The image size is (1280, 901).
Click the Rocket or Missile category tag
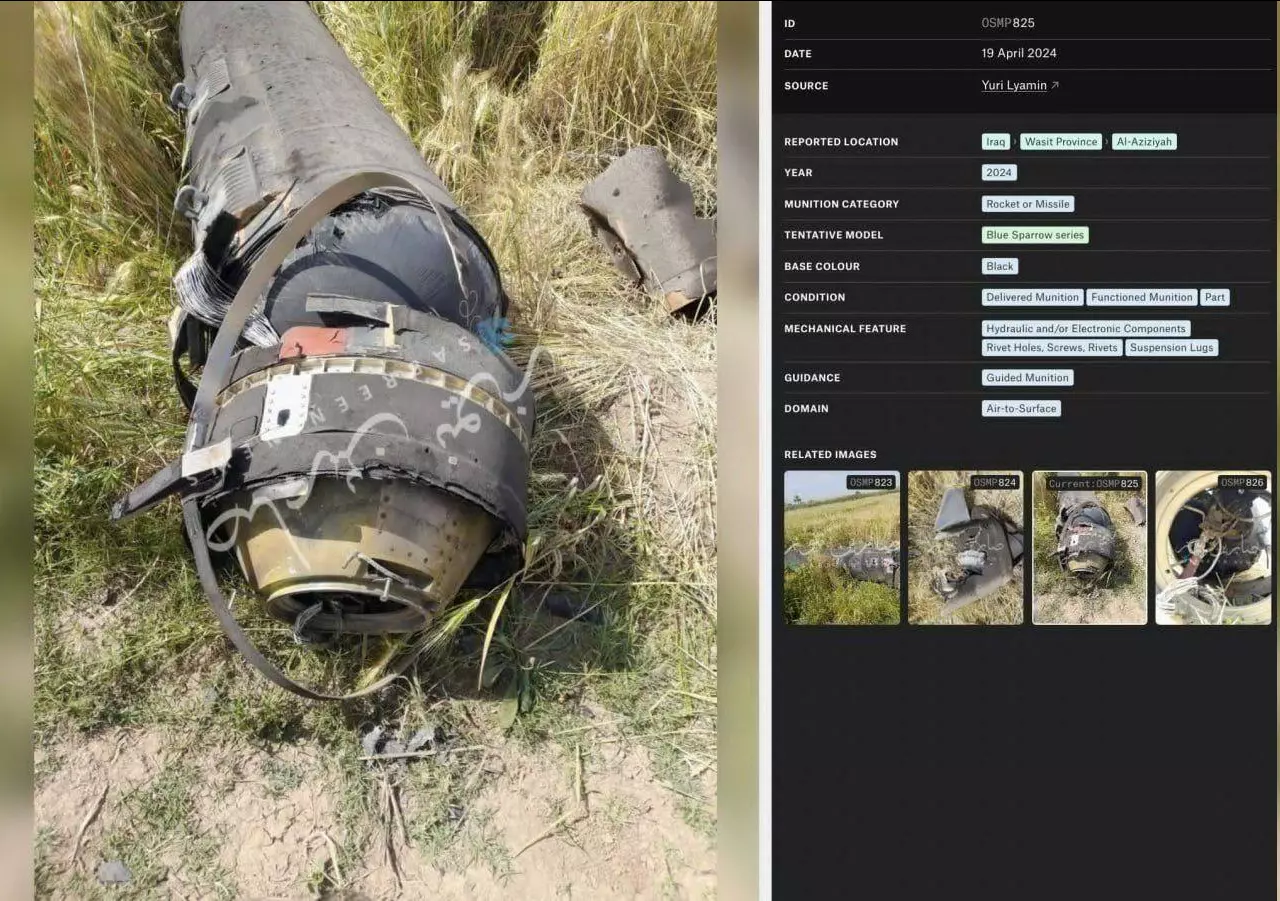pos(1028,204)
